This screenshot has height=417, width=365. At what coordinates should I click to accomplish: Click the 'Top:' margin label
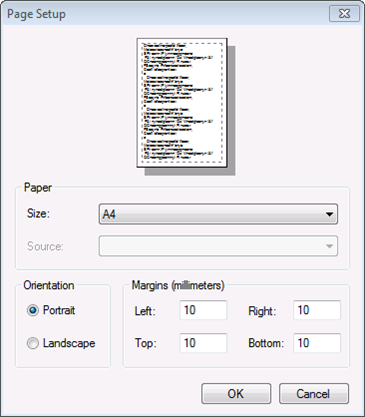(x=145, y=343)
